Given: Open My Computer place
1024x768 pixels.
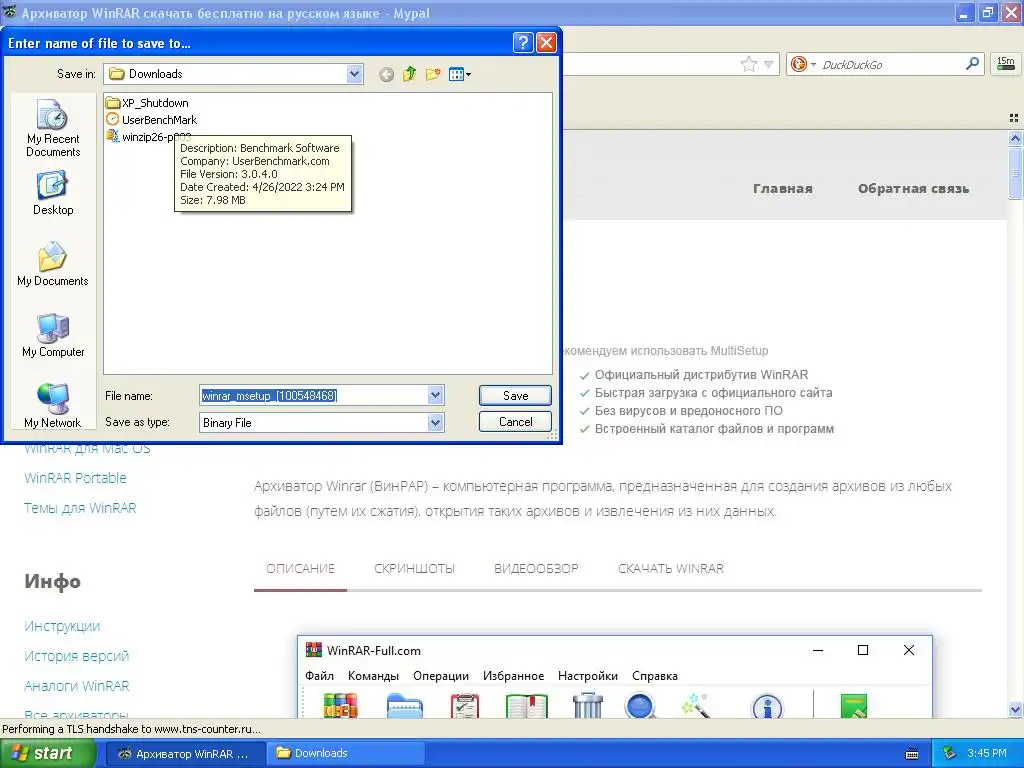Looking at the screenshot, I should 53,335.
